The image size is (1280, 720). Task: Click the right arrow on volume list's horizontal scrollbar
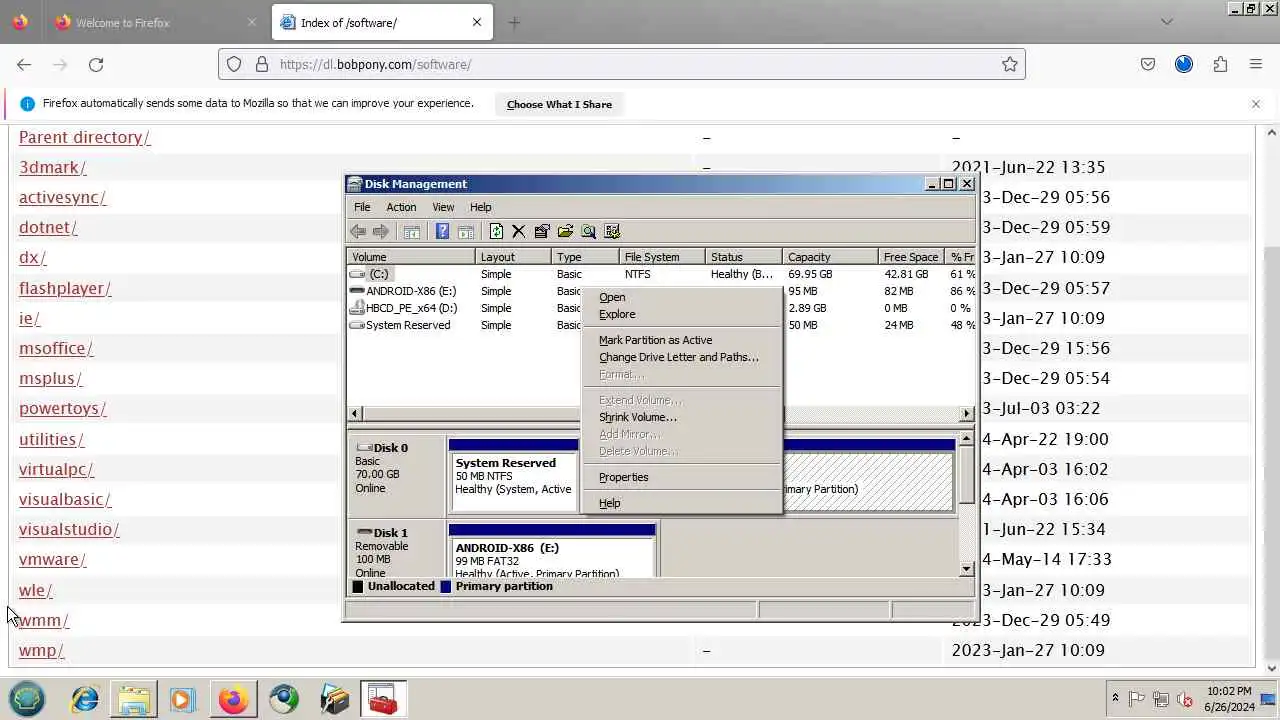pos(966,414)
